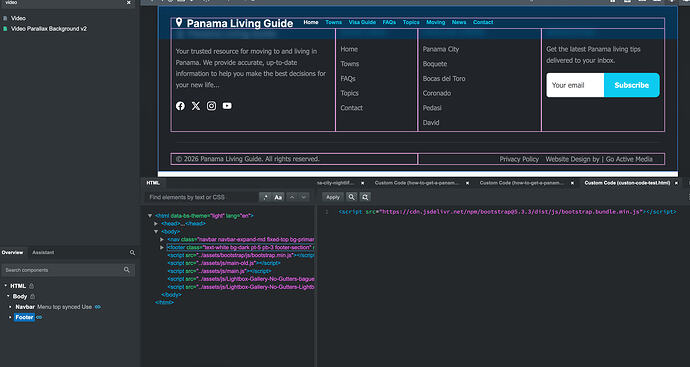Click the Boquete link in the footer
This screenshot has height=367, width=690.
coord(435,64)
